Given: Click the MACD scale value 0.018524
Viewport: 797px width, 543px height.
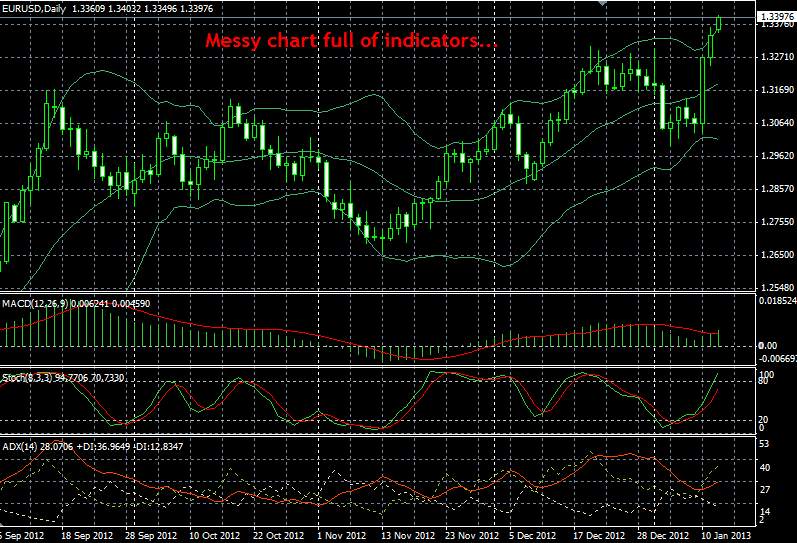Looking at the screenshot, I should (778, 301).
